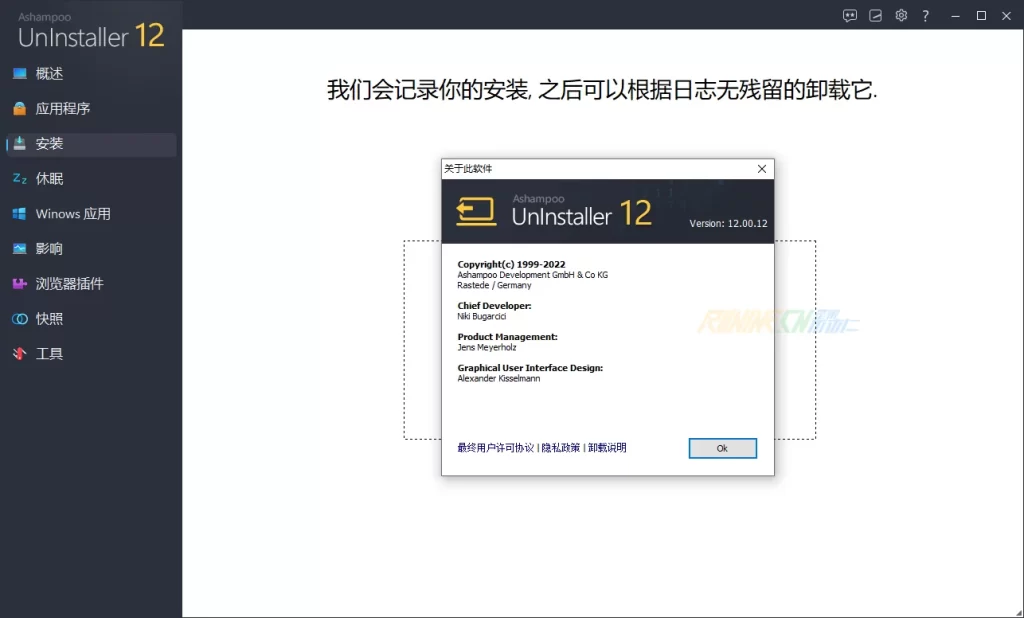
Task: Open 快照 snapshots in the sidebar
Action: (49, 319)
